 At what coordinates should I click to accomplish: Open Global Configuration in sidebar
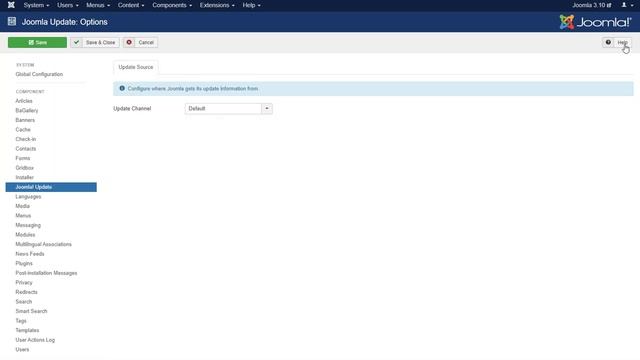click(x=39, y=74)
